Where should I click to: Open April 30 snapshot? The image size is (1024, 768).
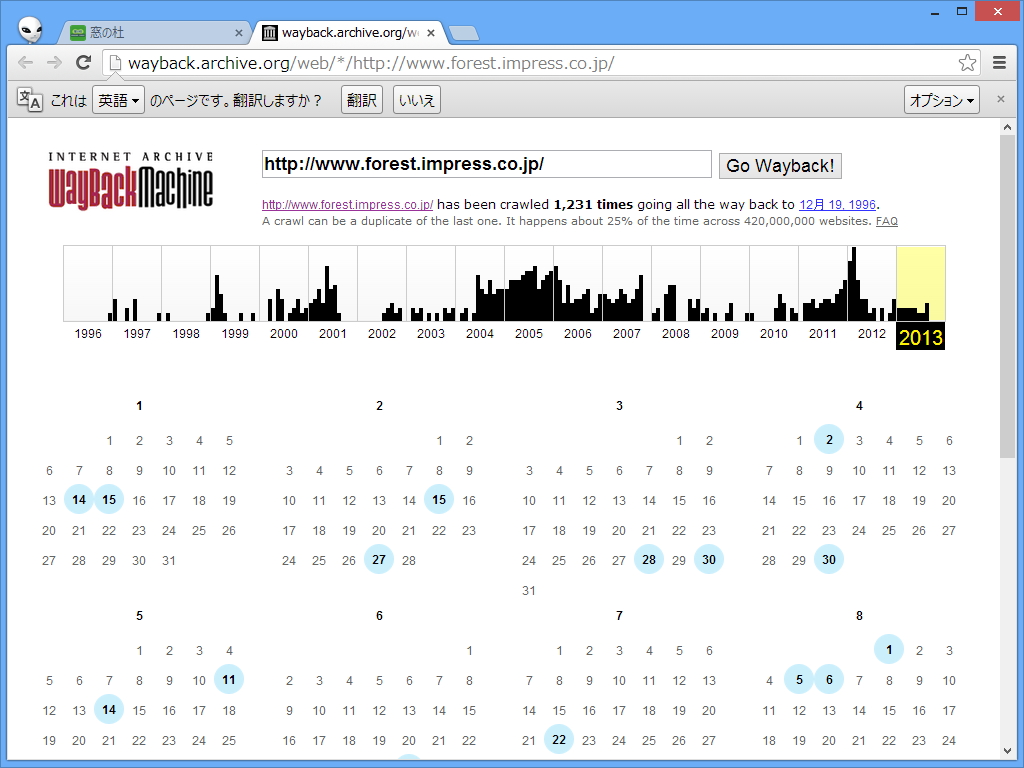click(x=829, y=560)
